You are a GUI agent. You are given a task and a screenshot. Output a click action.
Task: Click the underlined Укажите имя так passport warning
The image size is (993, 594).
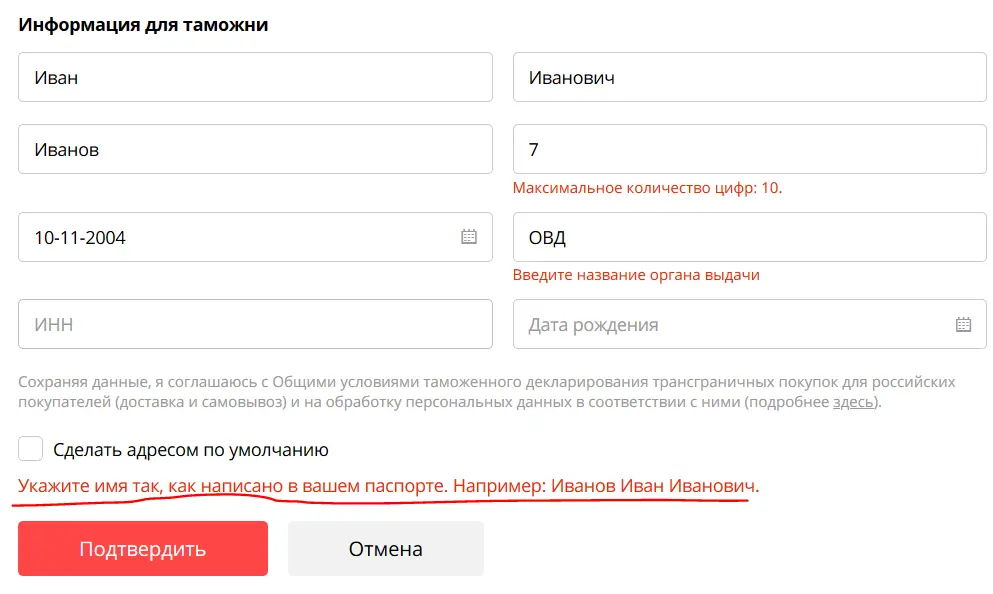[388, 486]
